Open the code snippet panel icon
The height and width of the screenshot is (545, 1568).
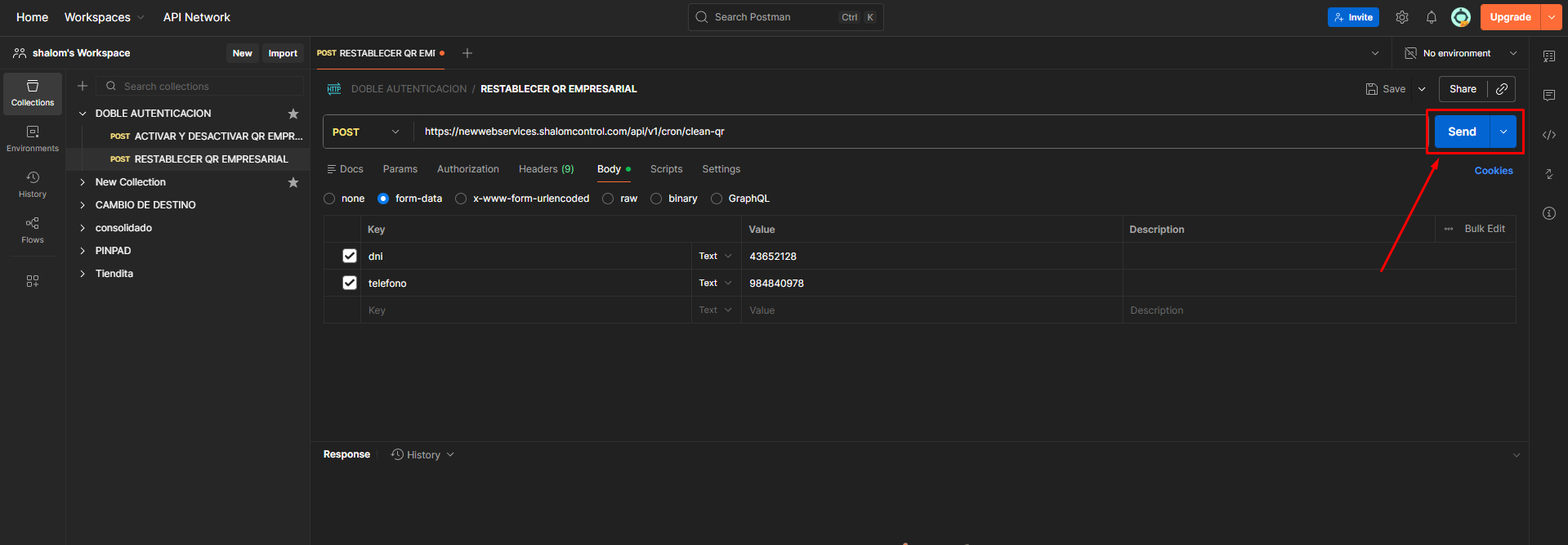click(x=1548, y=135)
